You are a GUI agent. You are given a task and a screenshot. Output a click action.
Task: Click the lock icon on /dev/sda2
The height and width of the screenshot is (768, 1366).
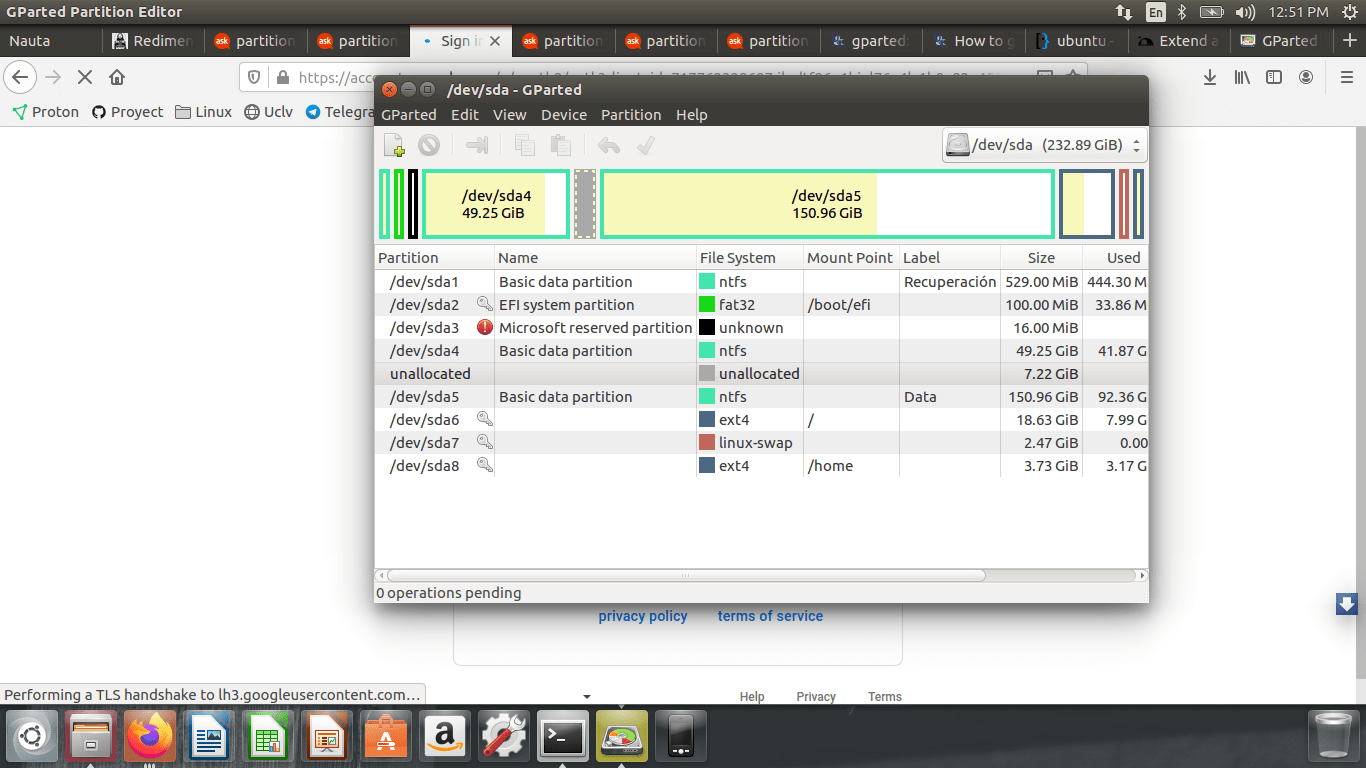[484, 304]
